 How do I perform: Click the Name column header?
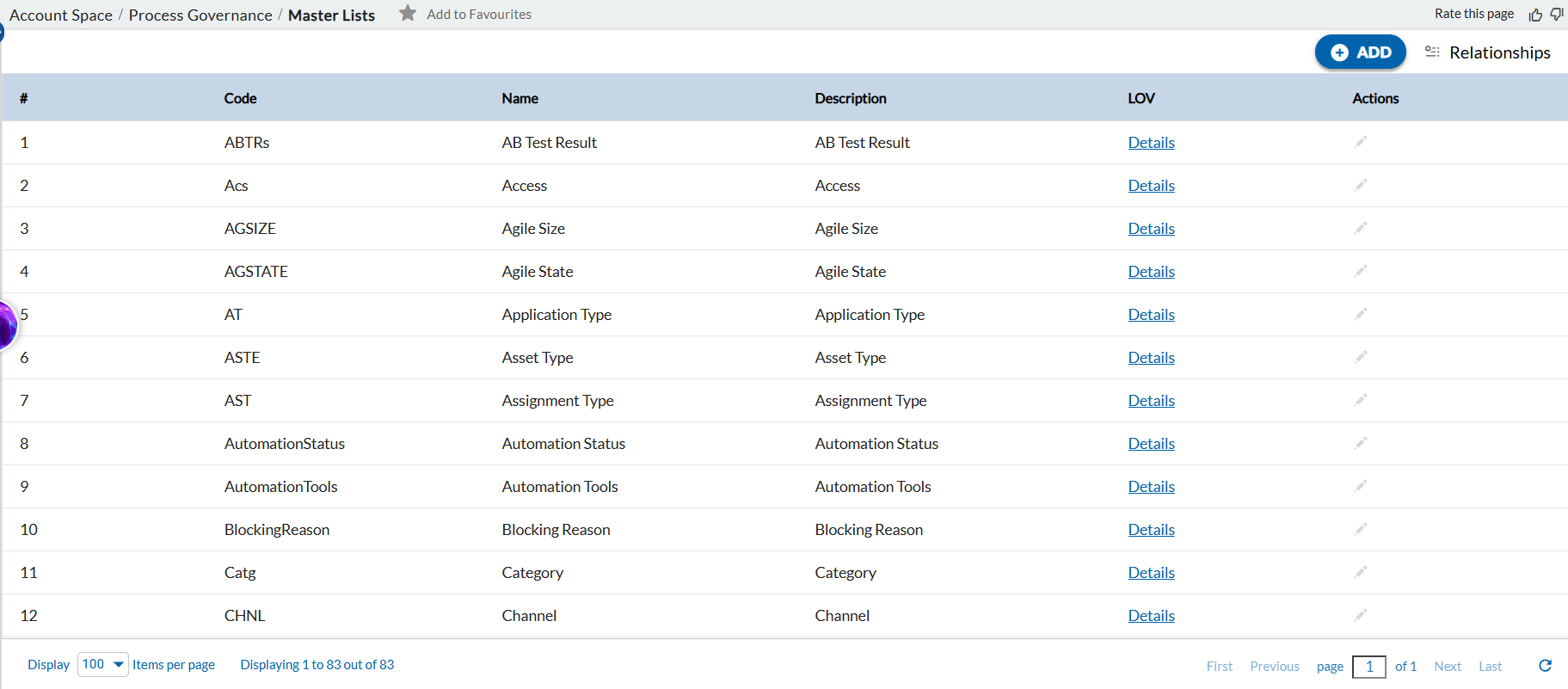tap(520, 98)
